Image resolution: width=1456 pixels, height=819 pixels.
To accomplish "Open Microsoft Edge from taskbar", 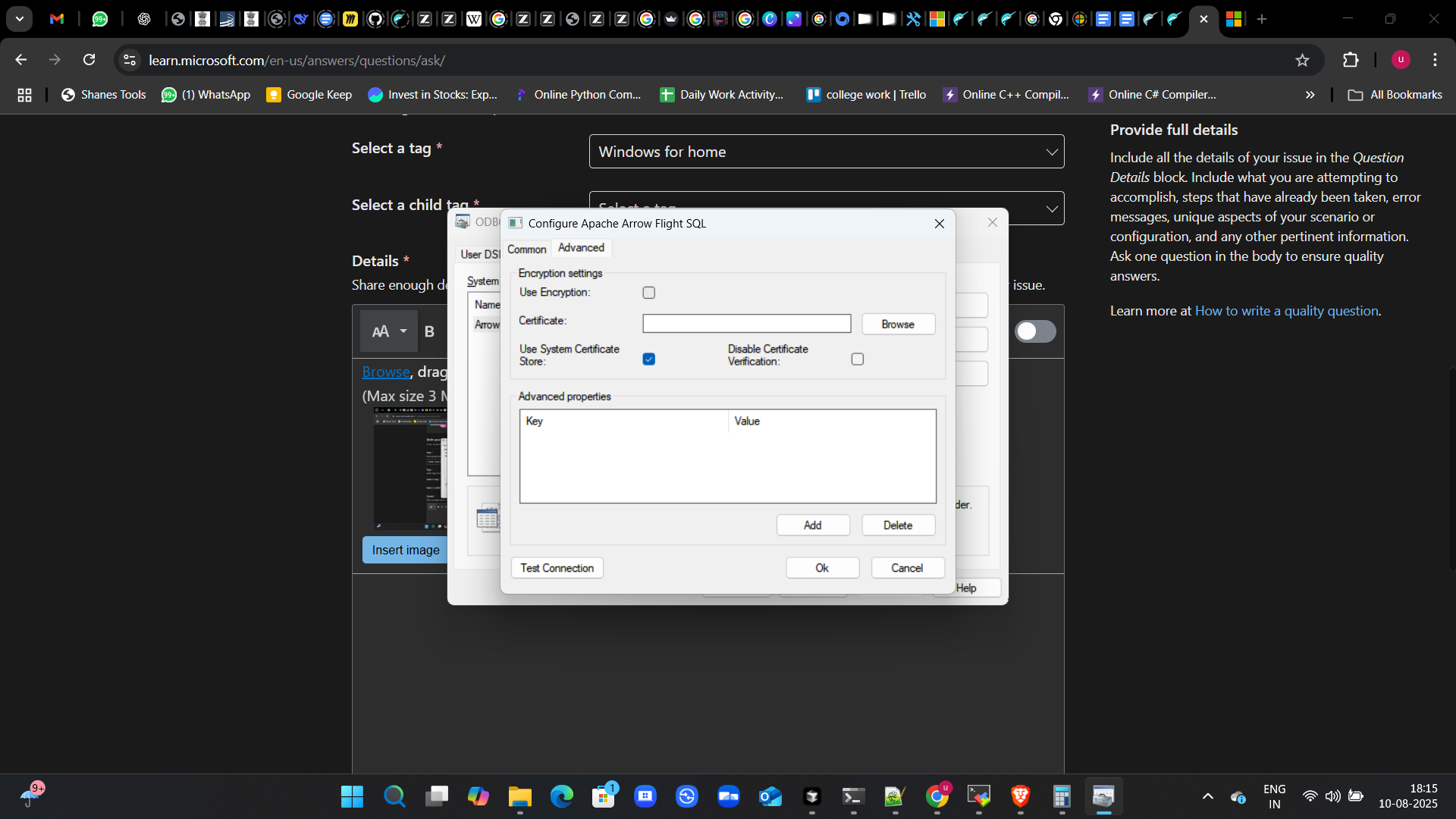I will (562, 796).
